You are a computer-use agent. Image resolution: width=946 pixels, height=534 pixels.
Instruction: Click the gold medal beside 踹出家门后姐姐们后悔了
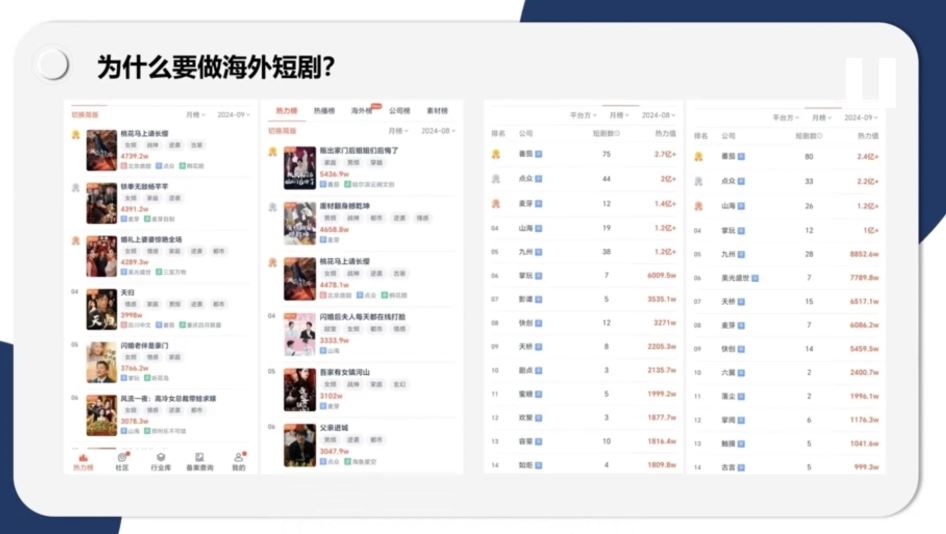tap(273, 152)
